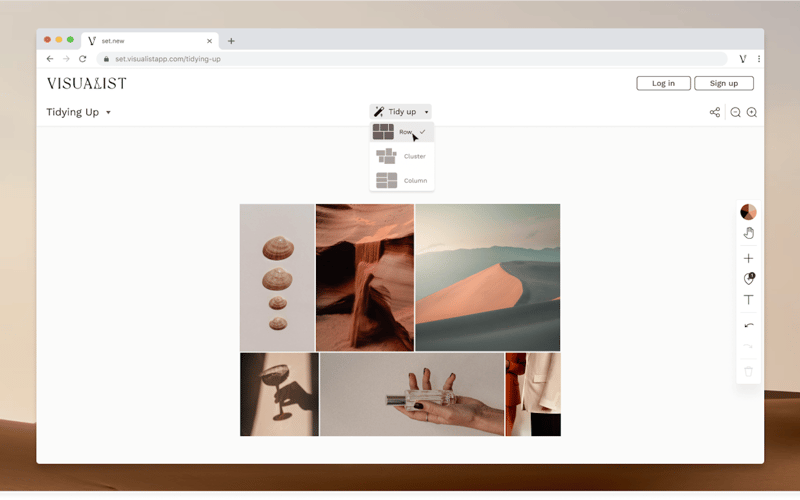
Task: Collapse the Tidy up dropdown arrow
Action: 427,112
